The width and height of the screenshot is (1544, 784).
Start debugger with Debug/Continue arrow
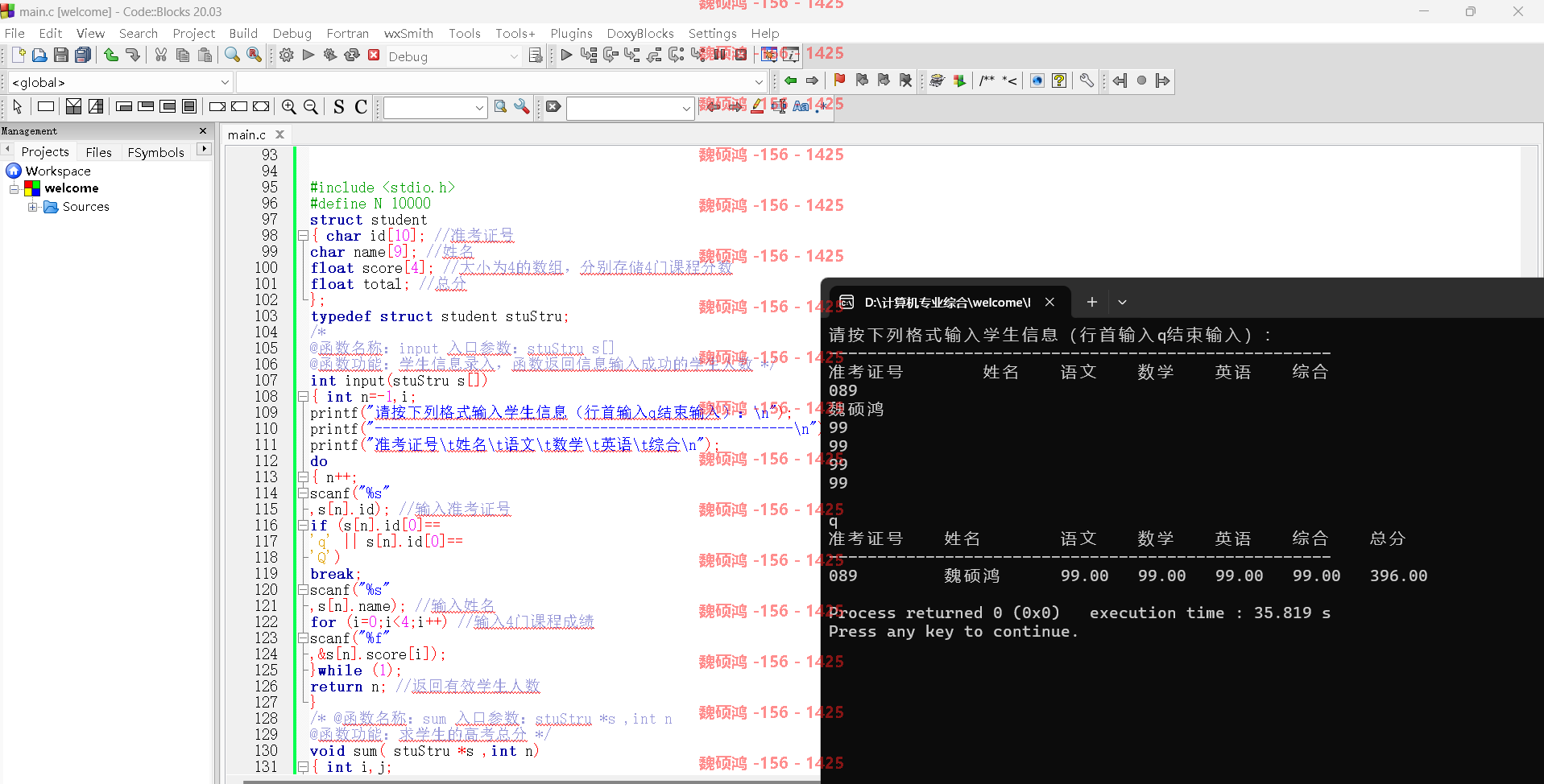pos(567,55)
